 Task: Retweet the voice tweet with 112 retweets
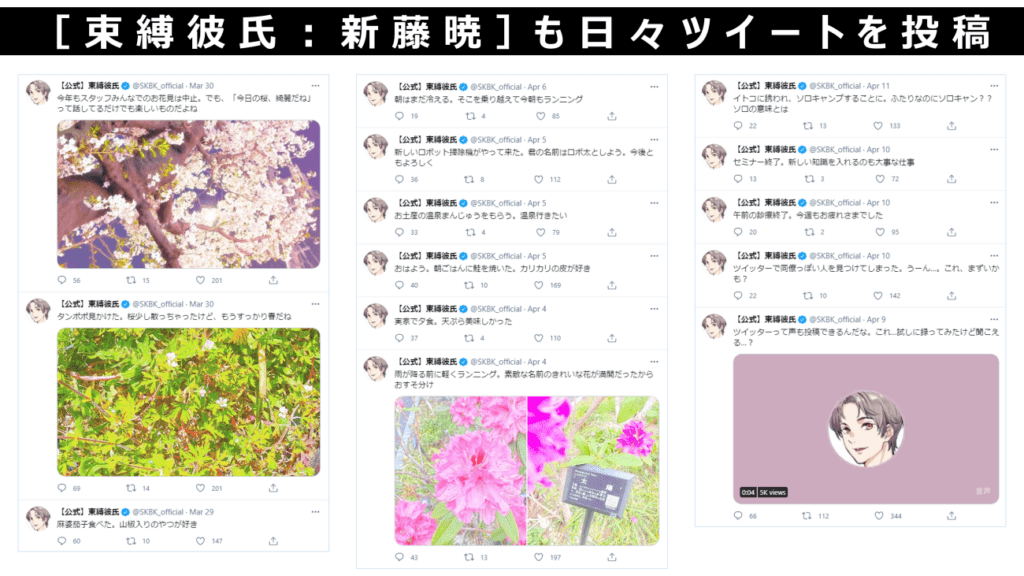(x=807, y=515)
